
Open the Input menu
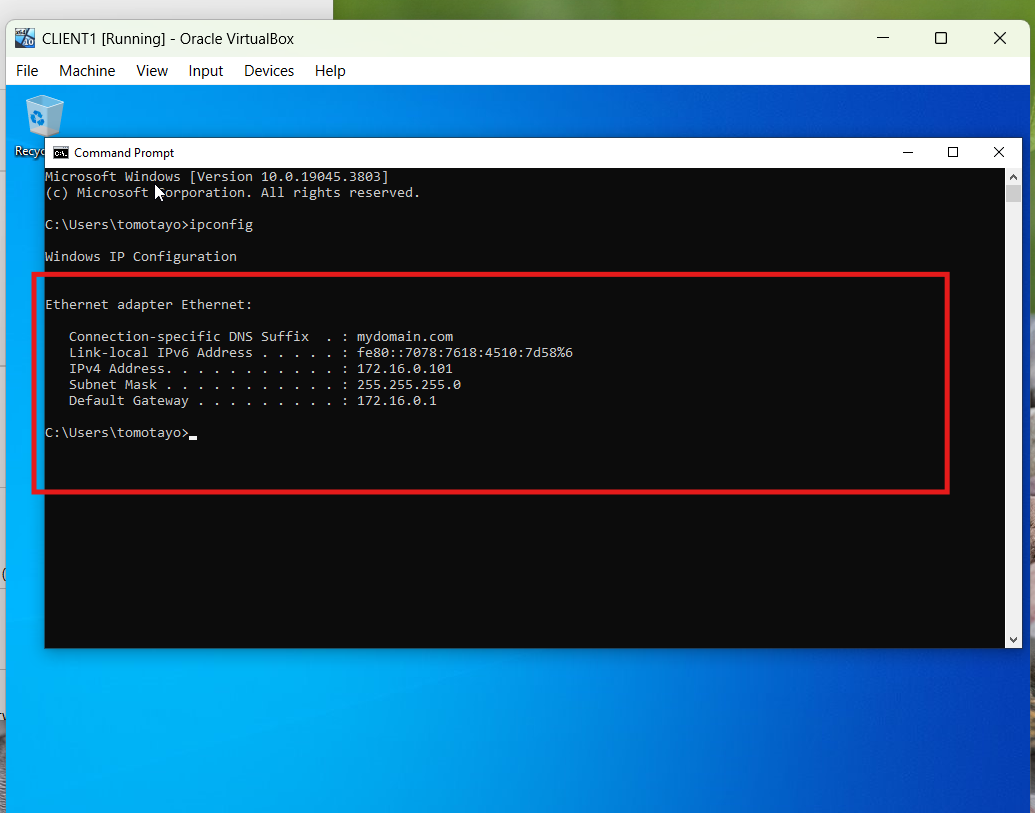click(x=205, y=71)
